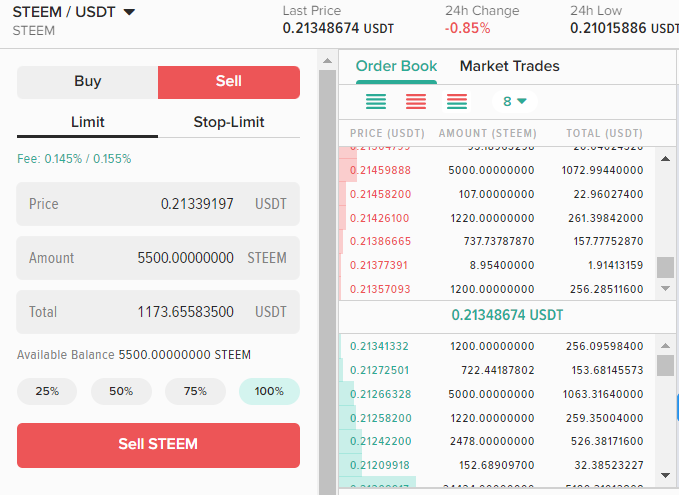Open the STEEM / USDT pair selector
The image size is (679, 495).
coord(74,12)
